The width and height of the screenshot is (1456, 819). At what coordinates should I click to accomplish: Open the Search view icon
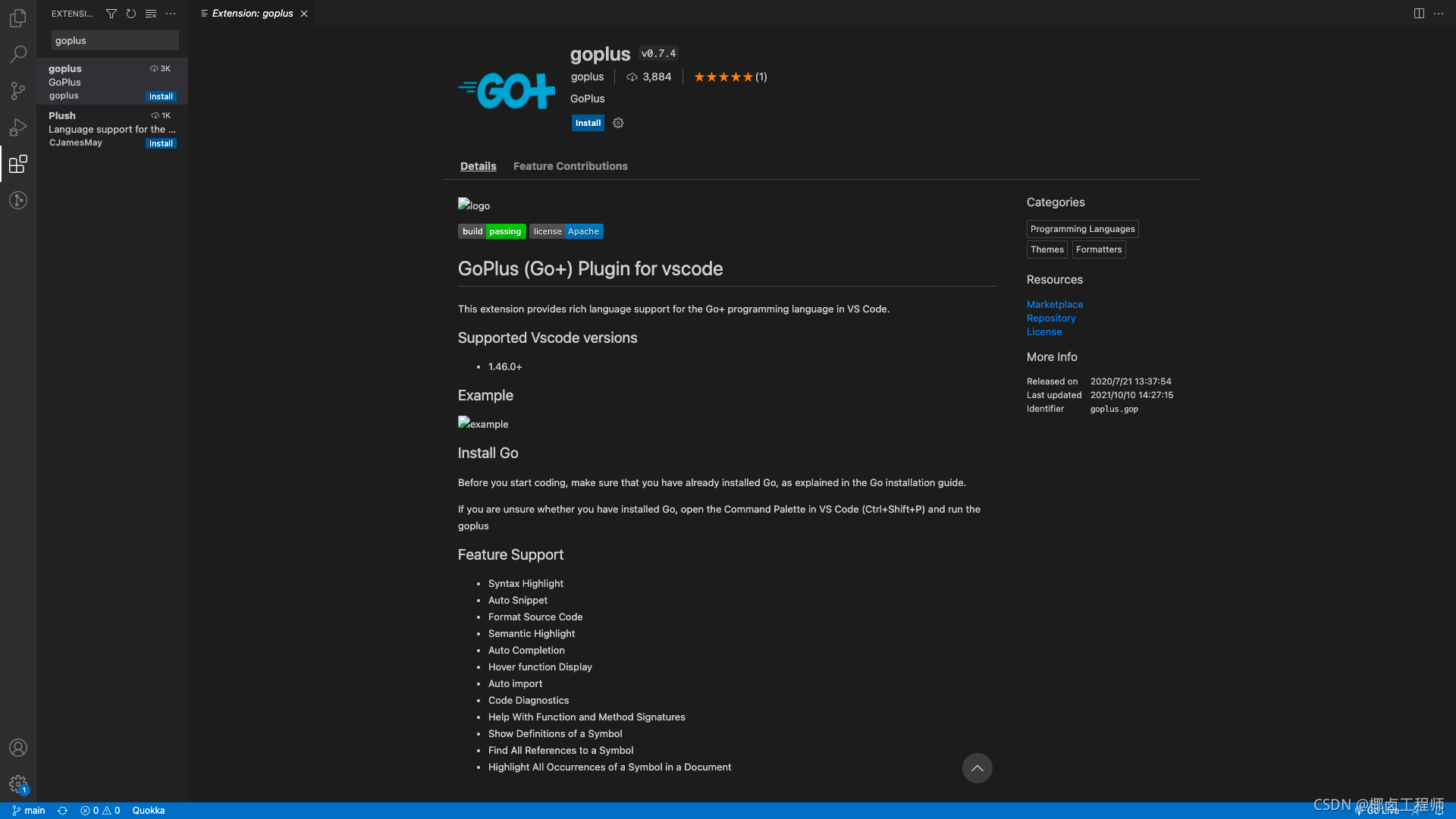pos(18,55)
